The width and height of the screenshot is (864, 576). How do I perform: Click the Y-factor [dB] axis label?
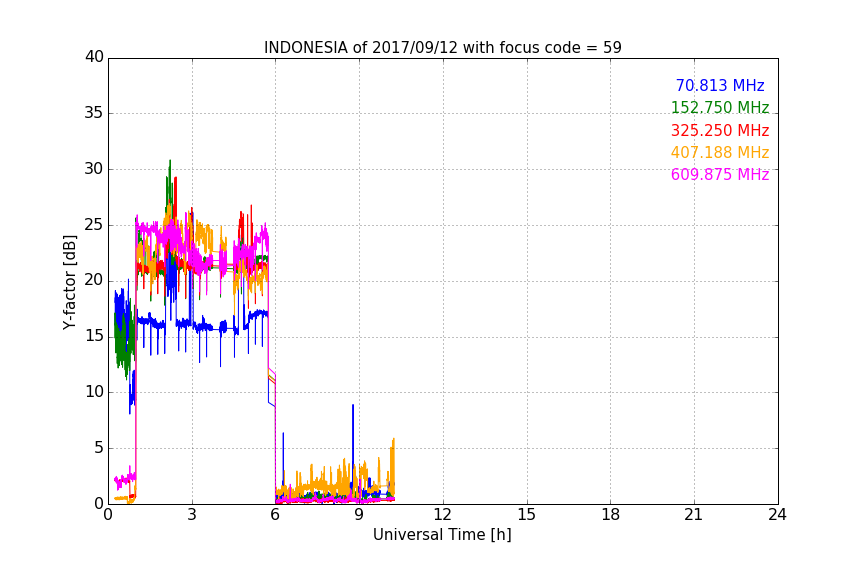(x=69, y=282)
